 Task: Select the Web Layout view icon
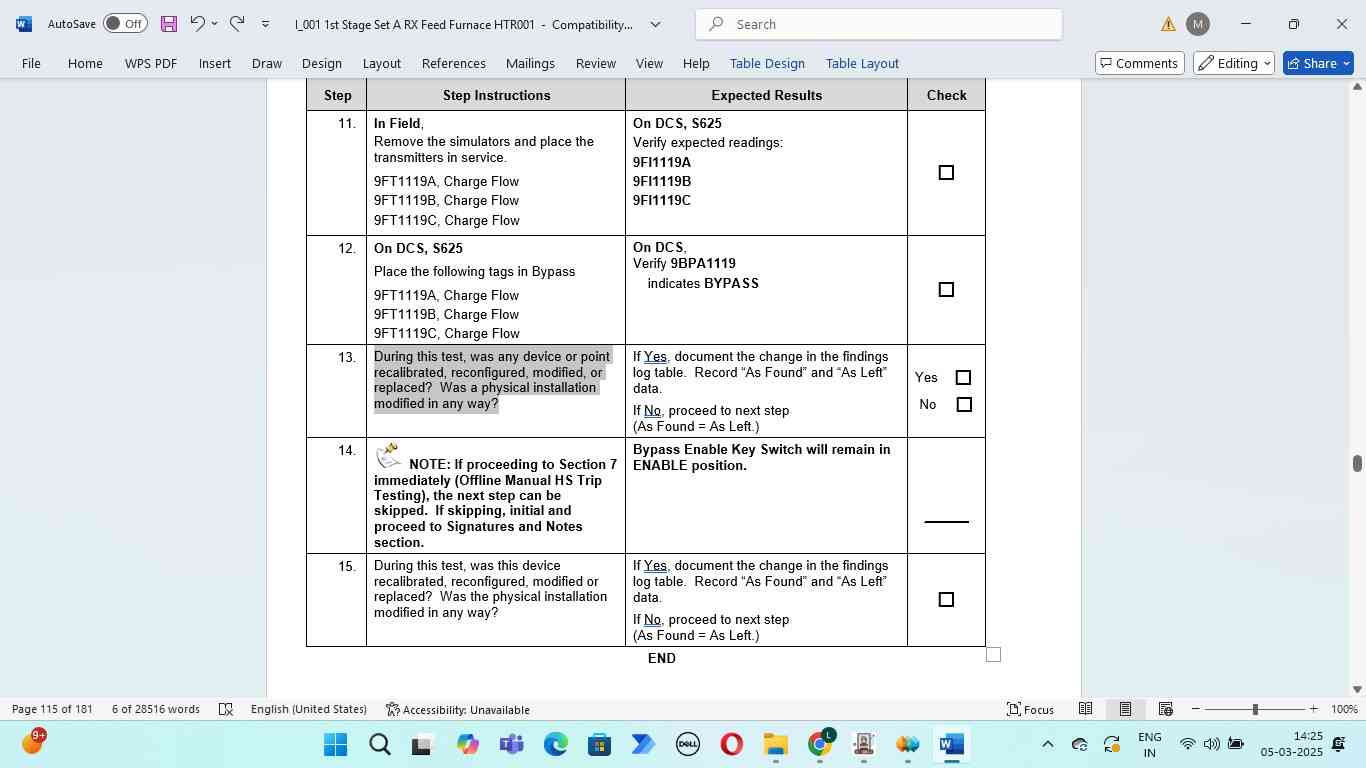(x=1165, y=709)
